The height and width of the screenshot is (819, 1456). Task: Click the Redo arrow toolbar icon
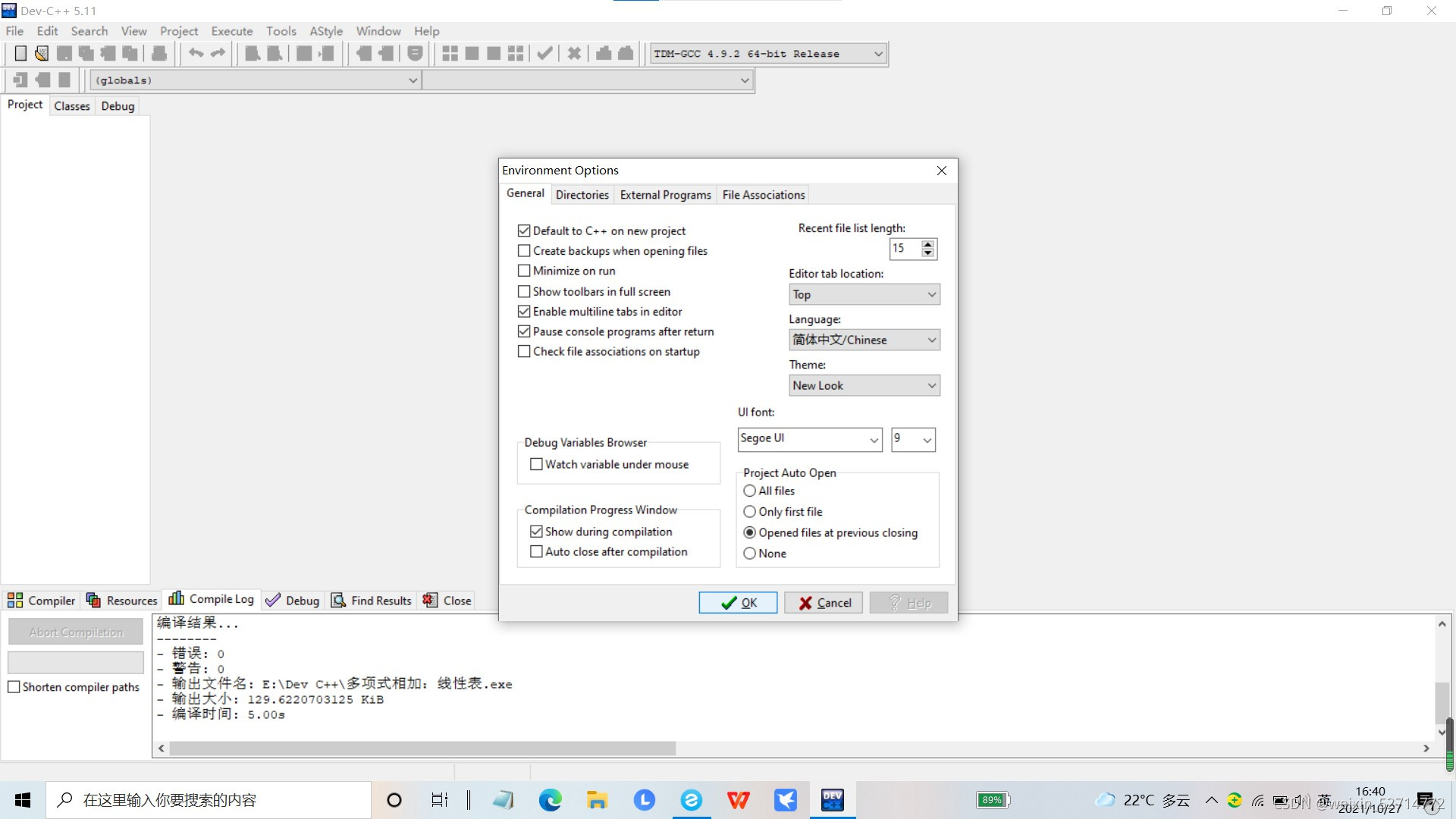(218, 53)
